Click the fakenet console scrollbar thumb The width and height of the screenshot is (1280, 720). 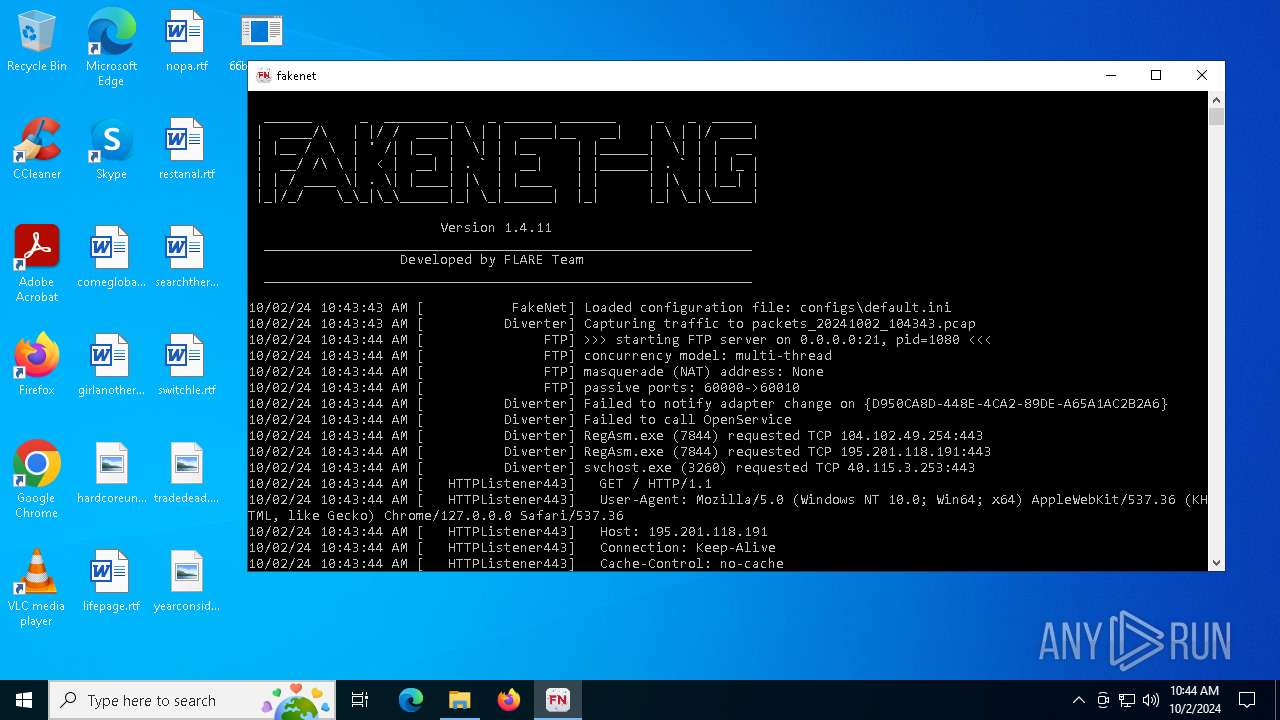pos(1216,117)
